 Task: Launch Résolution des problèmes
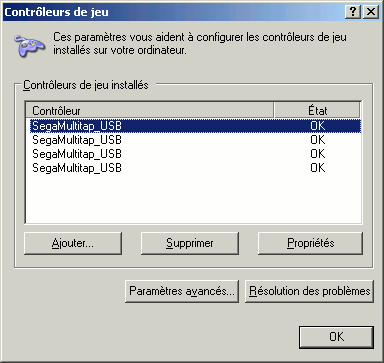pyautogui.click(x=310, y=291)
